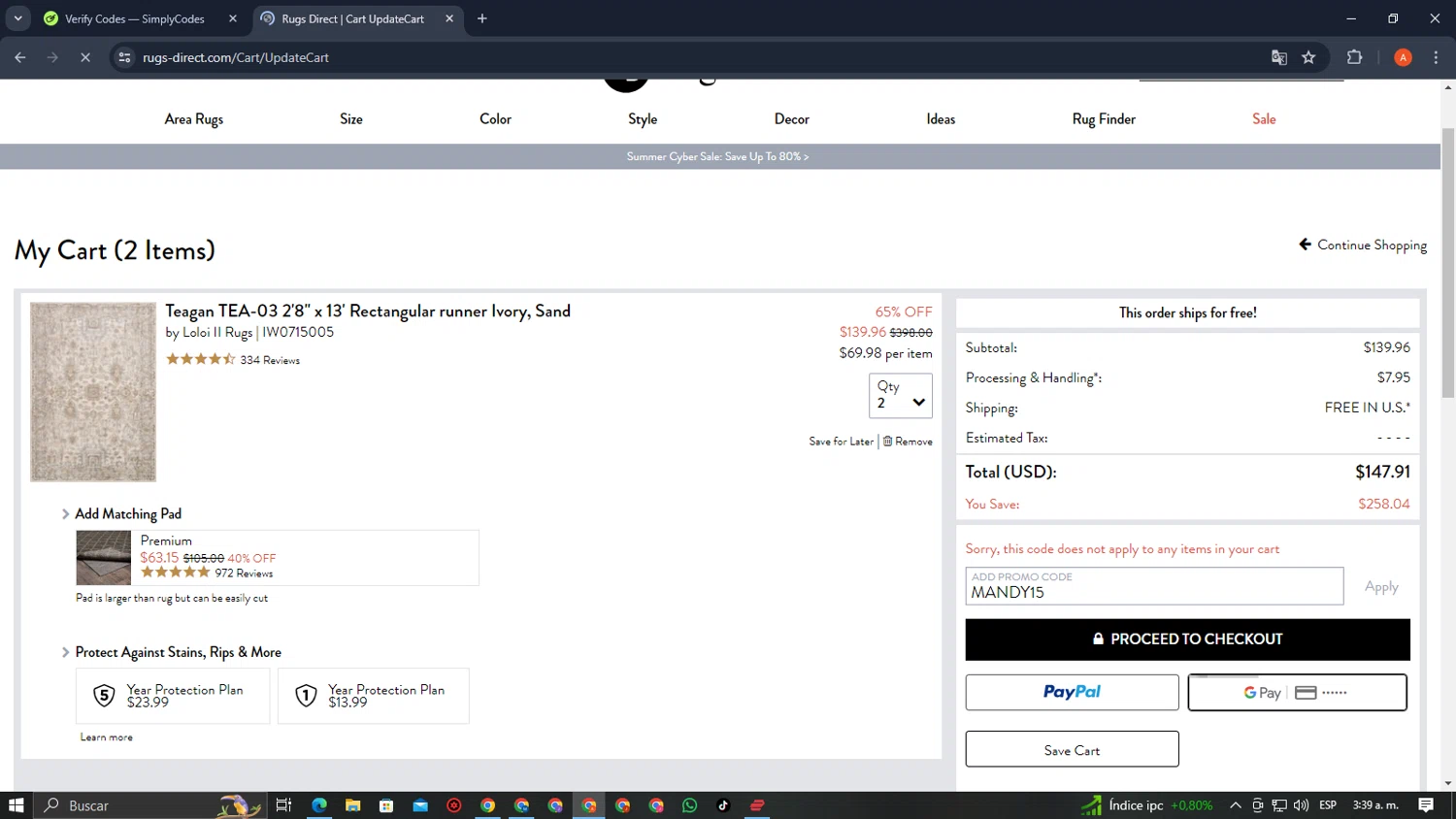Select 1 Year Protection Plan $13.99
This screenshot has width=1456, height=819.
374,696
